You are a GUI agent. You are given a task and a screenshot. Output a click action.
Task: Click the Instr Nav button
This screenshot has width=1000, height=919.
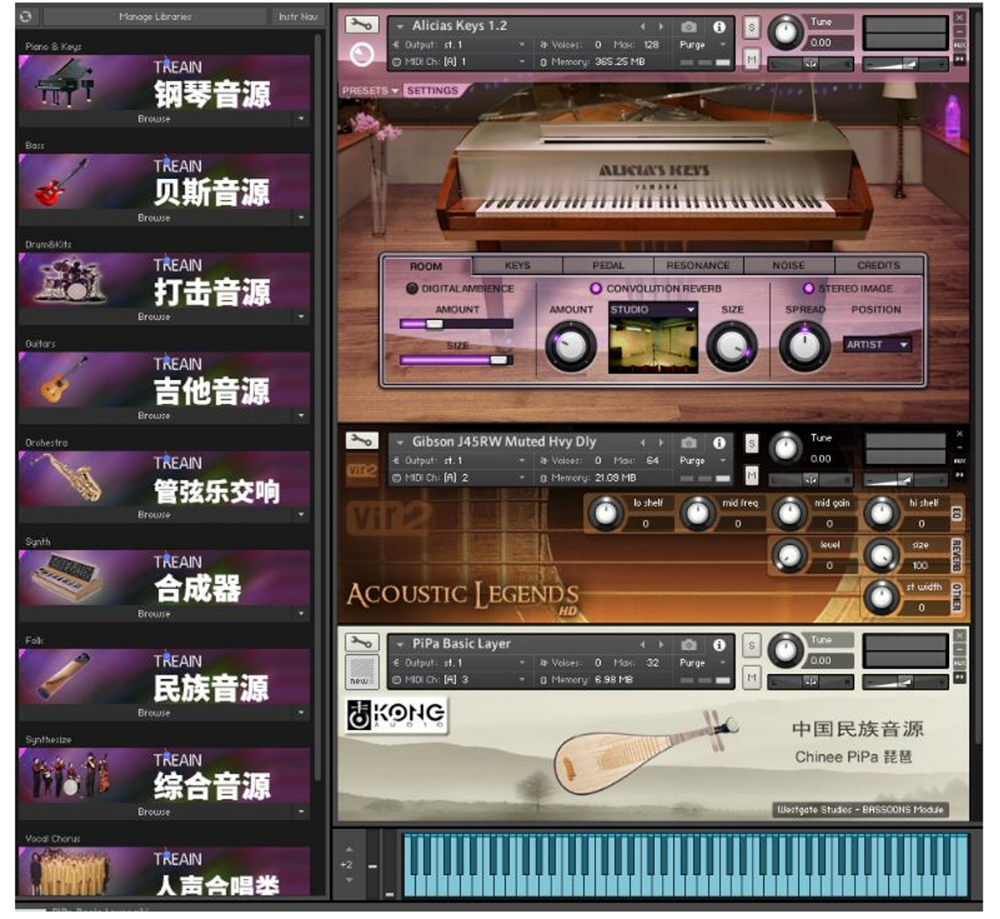298,17
